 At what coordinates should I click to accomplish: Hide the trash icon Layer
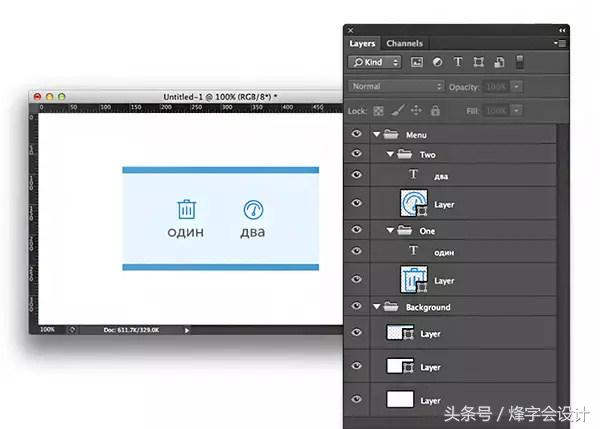click(357, 279)
